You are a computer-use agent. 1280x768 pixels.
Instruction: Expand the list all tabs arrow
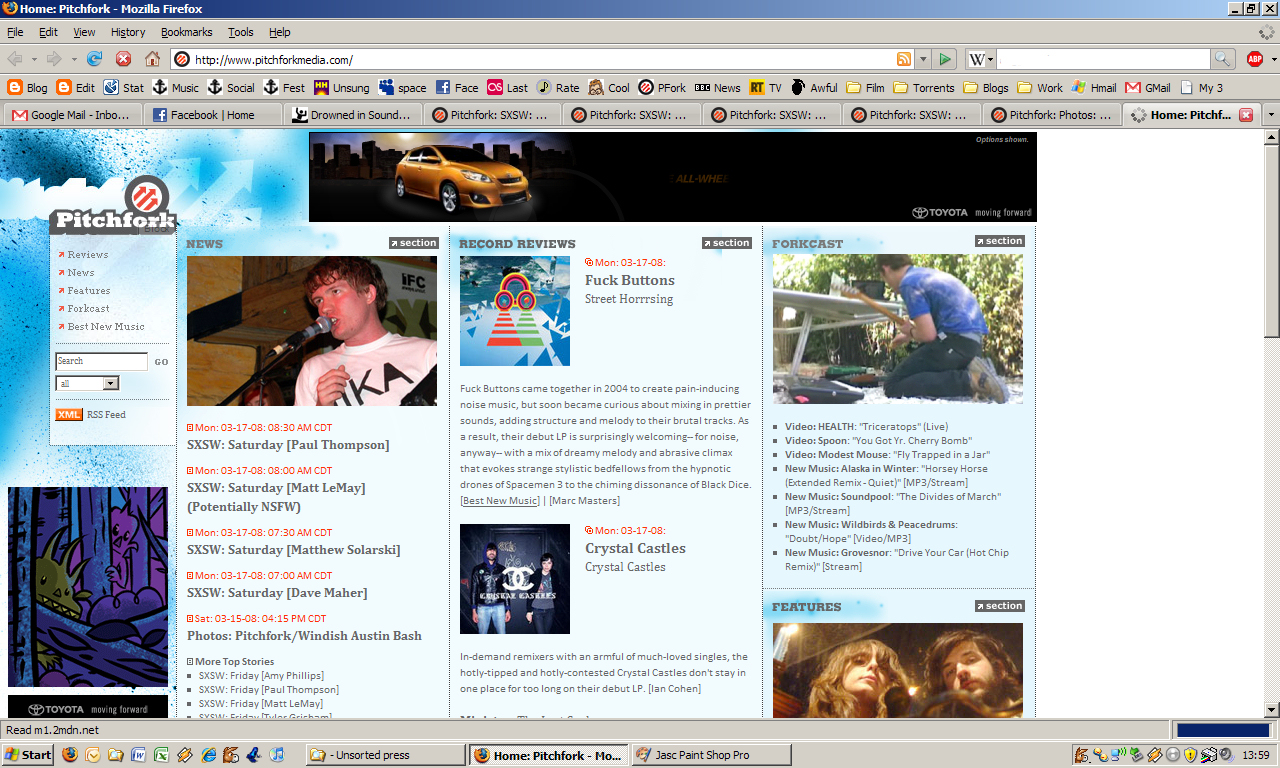[1270, 115]
